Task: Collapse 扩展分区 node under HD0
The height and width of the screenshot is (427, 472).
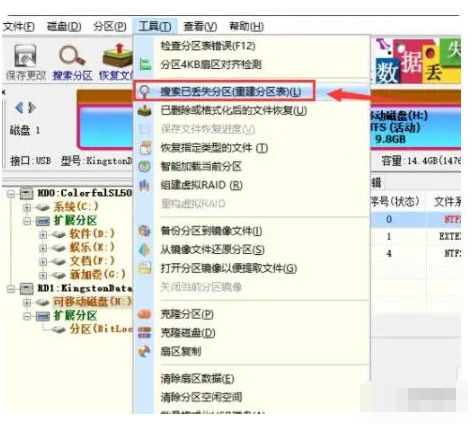Action: tap(27, 221)
